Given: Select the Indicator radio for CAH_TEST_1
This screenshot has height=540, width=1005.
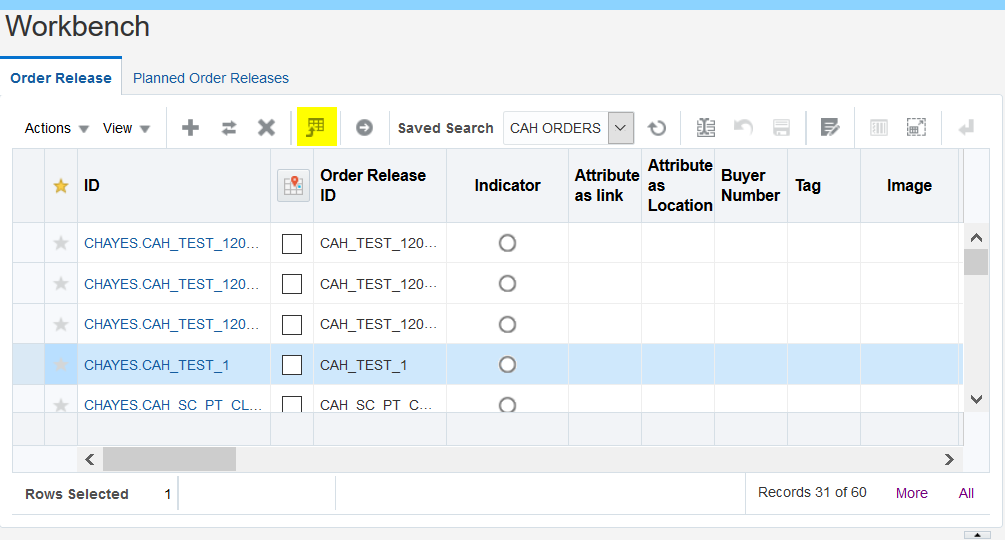Looking at the screenshot, I should 507,365.
